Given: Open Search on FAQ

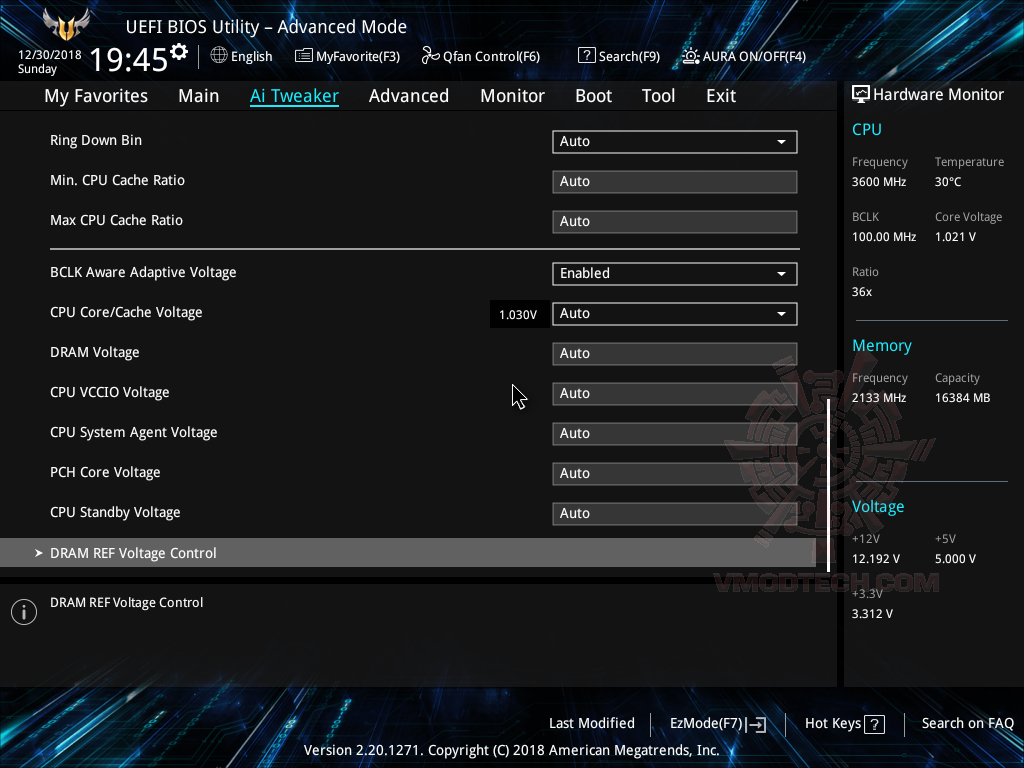Looking at the screenshot, I should [967, 723].
